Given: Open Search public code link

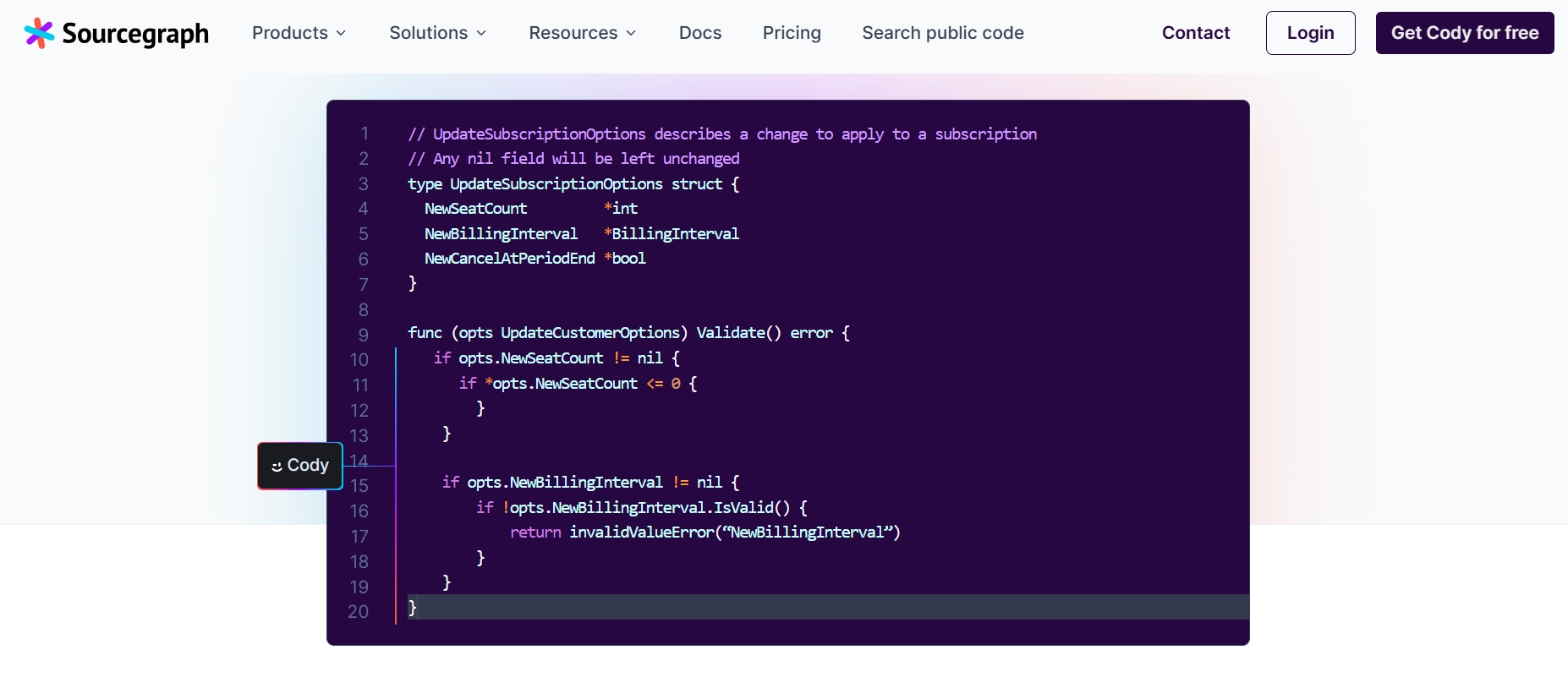Looking at the screenshot, I should [x=942, y=33].
